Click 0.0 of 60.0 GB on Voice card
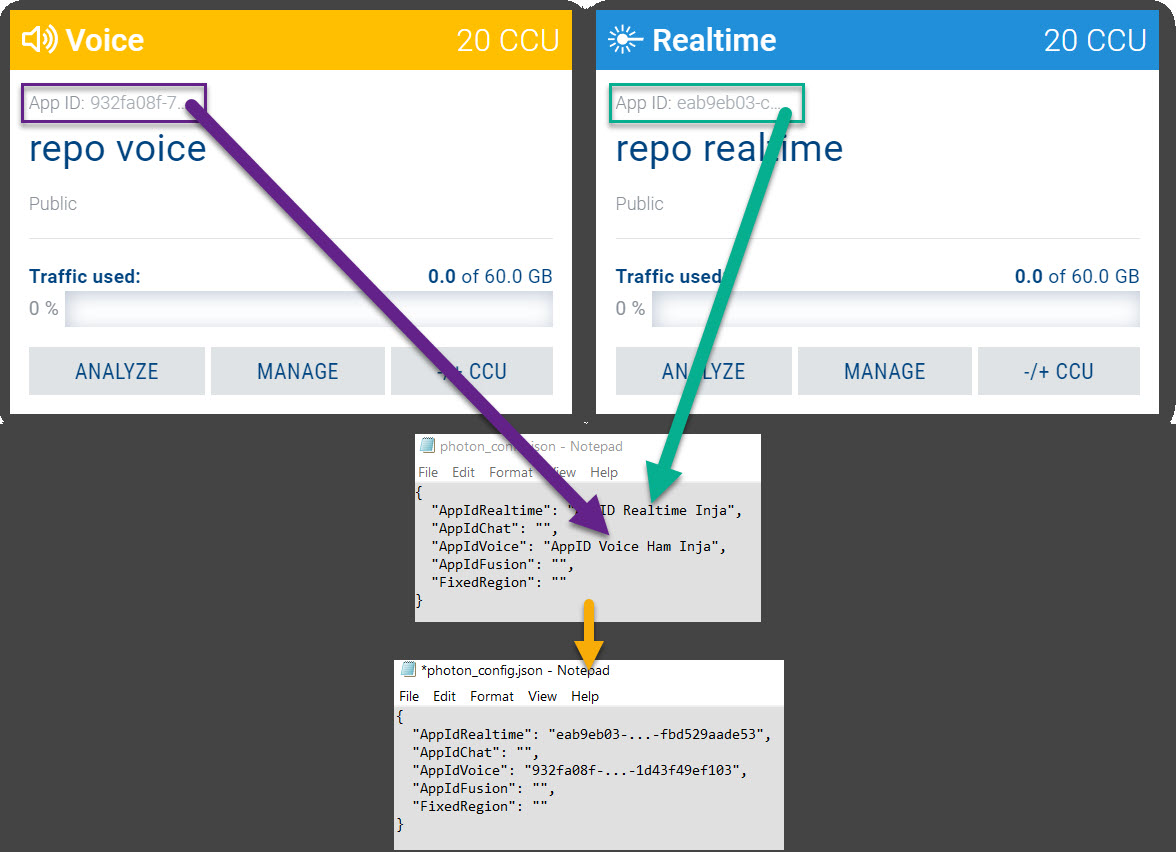 point(490,276)
